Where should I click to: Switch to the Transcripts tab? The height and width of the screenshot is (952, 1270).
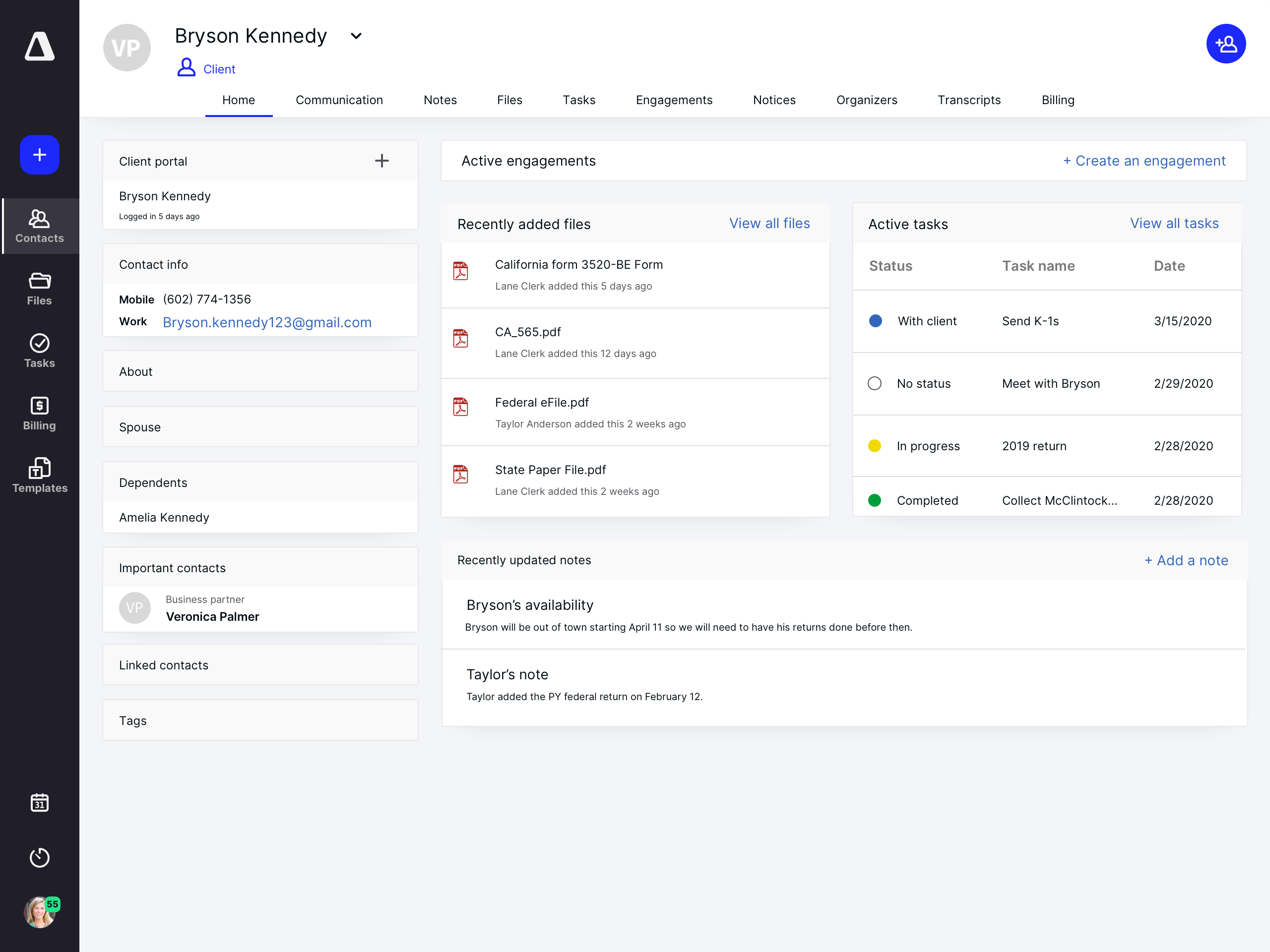[968, 100]
